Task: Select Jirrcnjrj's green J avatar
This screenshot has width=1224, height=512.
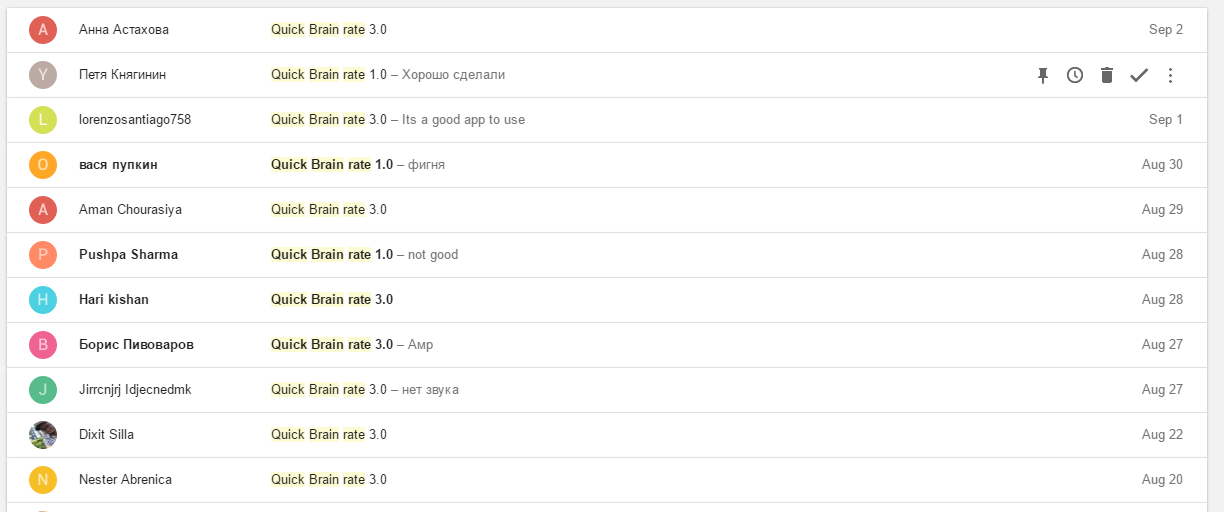Action: (43, 390)
